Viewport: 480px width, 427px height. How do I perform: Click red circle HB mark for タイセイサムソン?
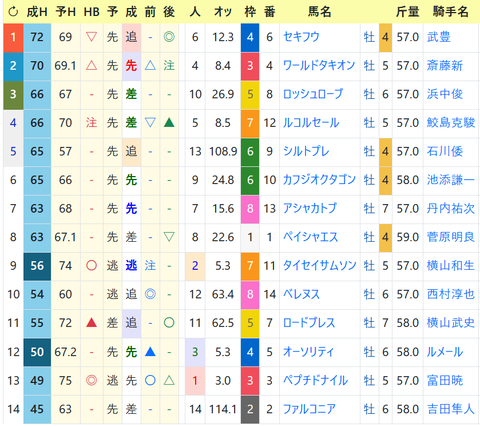click(x=91, y=266)
